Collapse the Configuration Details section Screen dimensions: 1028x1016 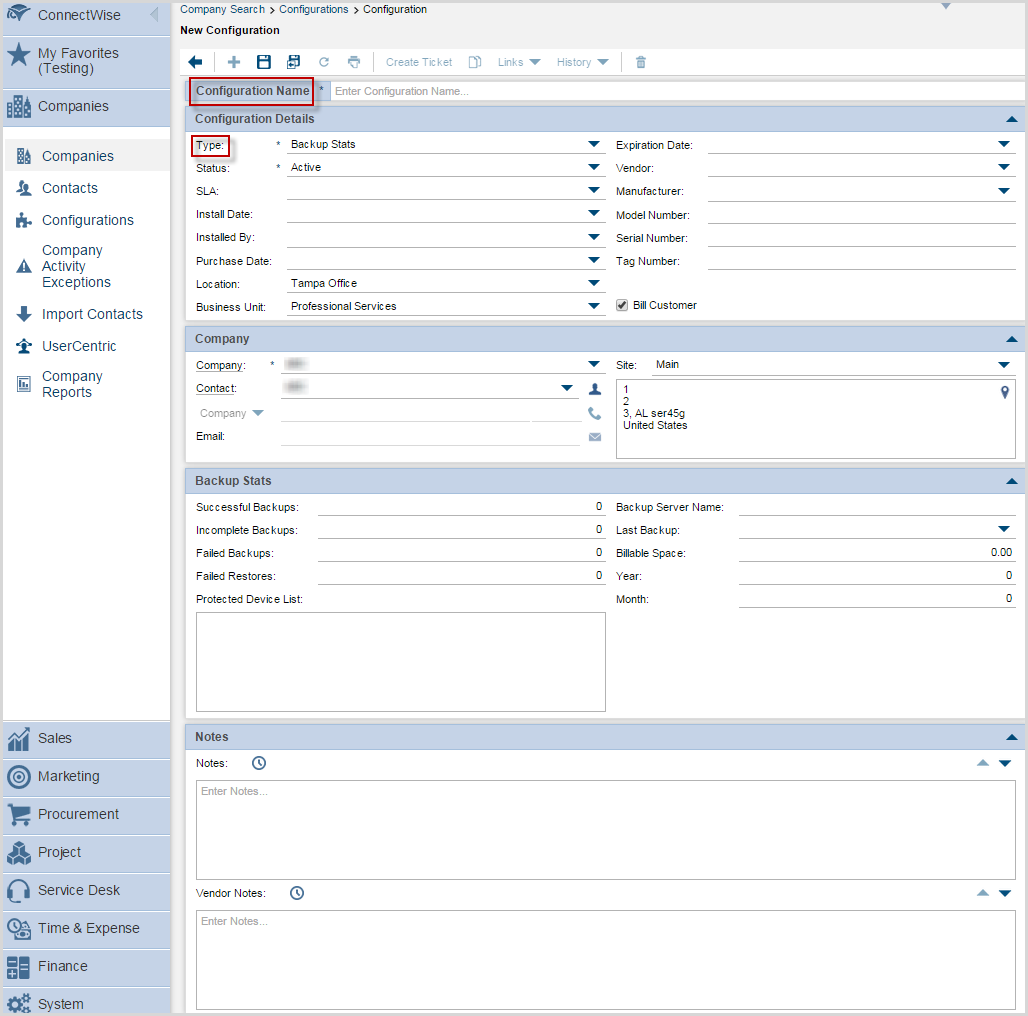click(1011, 119)
